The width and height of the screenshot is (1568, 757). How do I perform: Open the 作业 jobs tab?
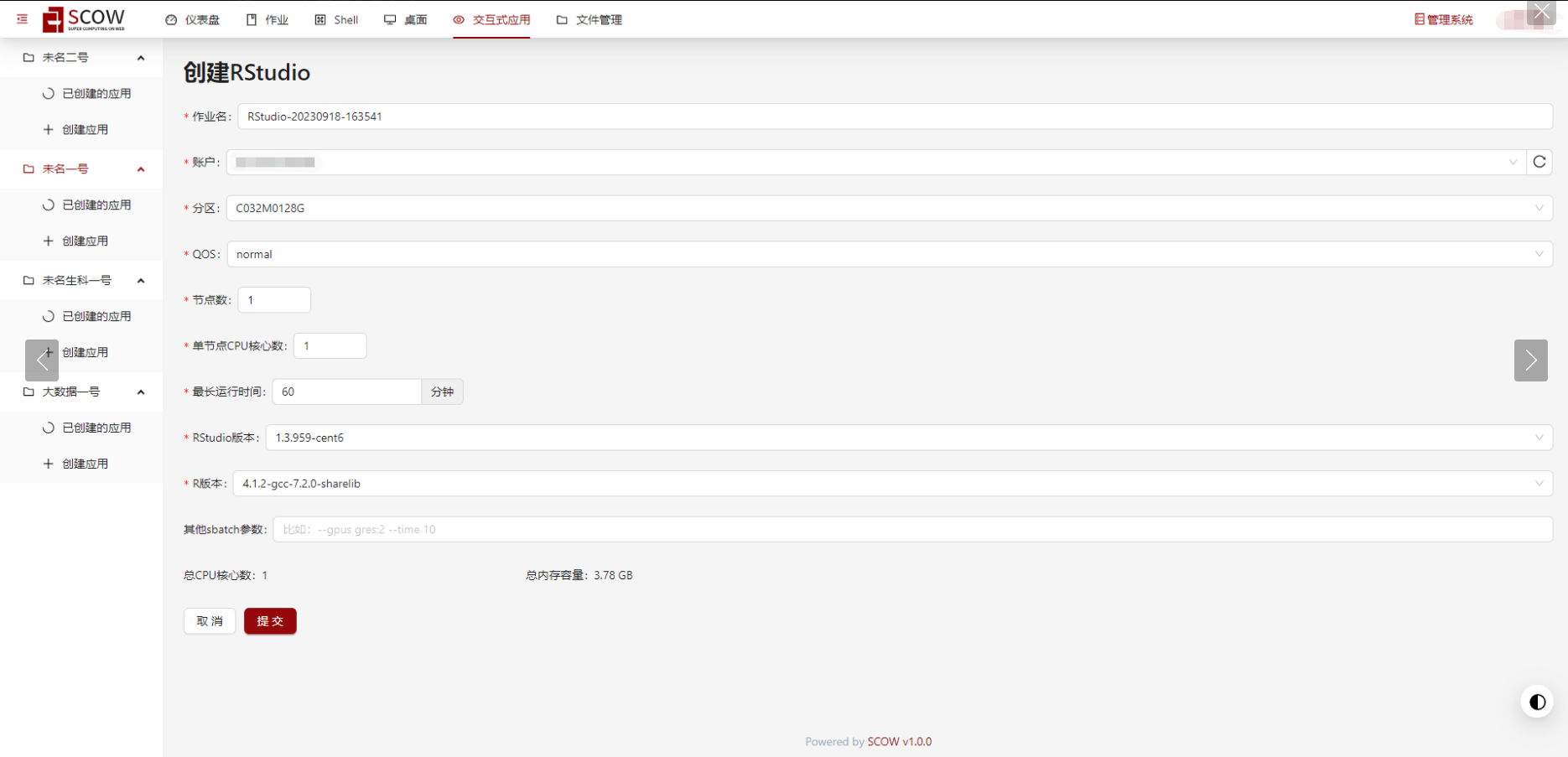(x=267, y=19)
